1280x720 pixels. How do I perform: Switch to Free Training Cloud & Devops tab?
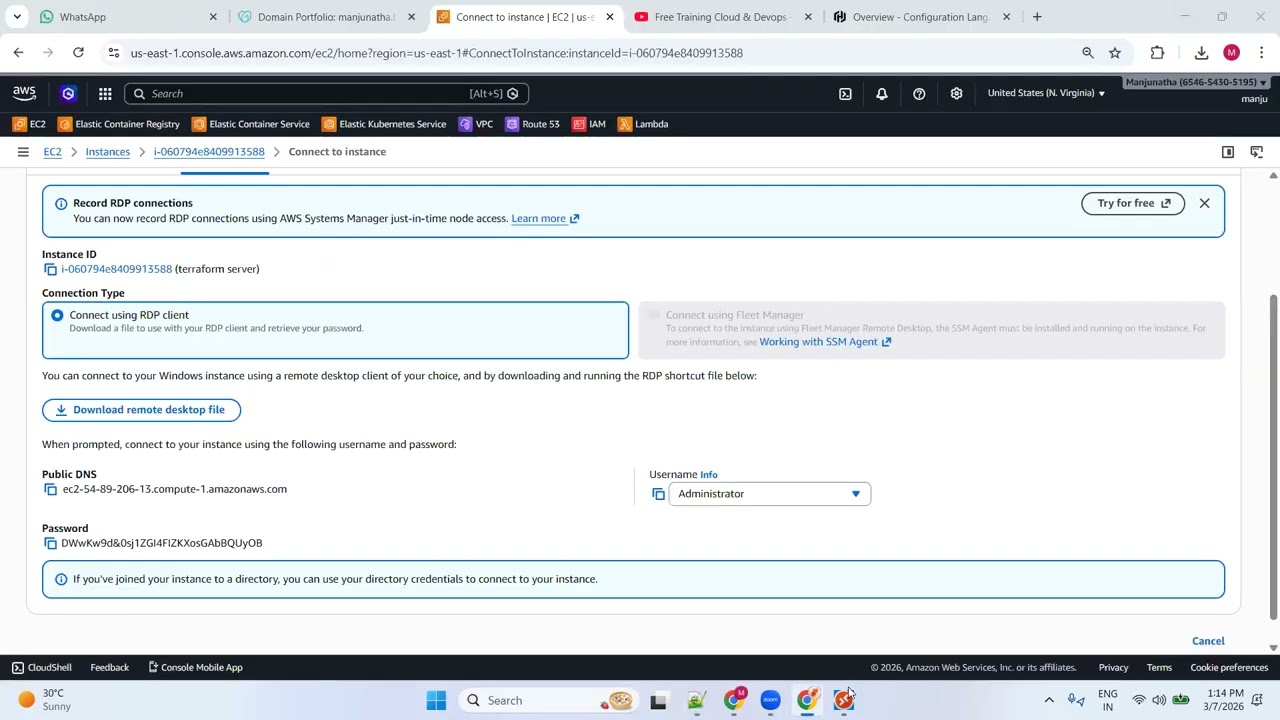725,17
